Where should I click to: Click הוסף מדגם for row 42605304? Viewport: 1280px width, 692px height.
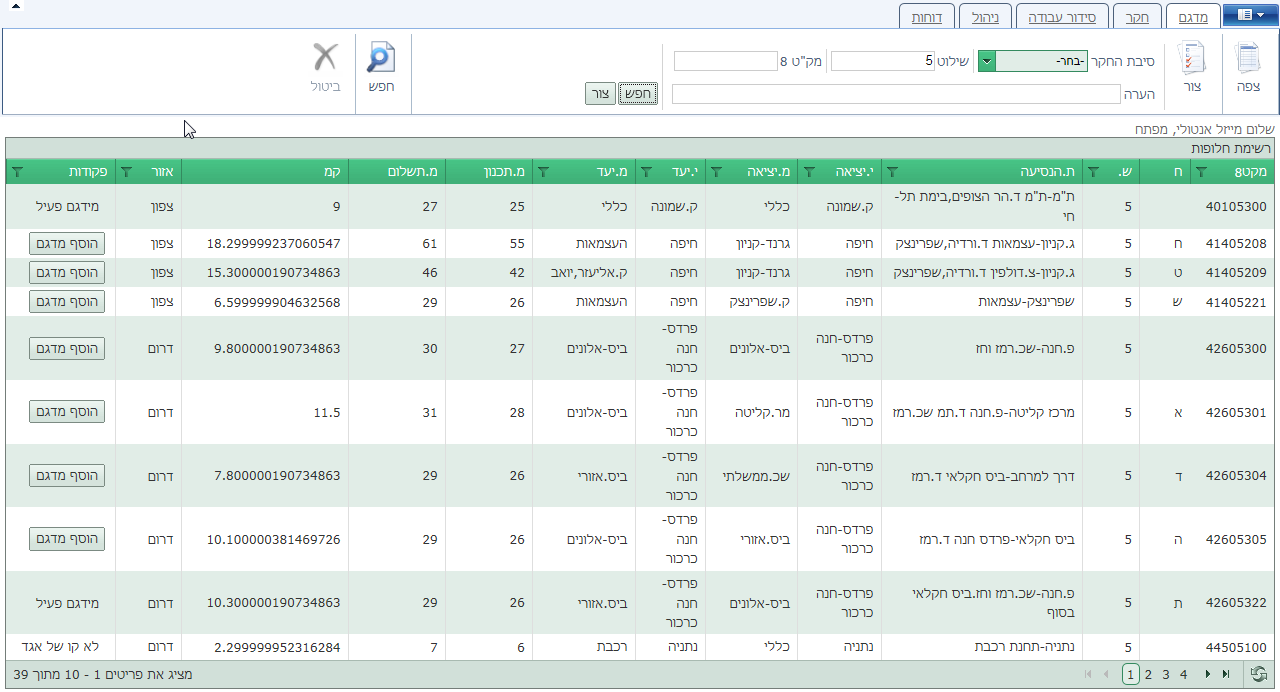[67, 475]
